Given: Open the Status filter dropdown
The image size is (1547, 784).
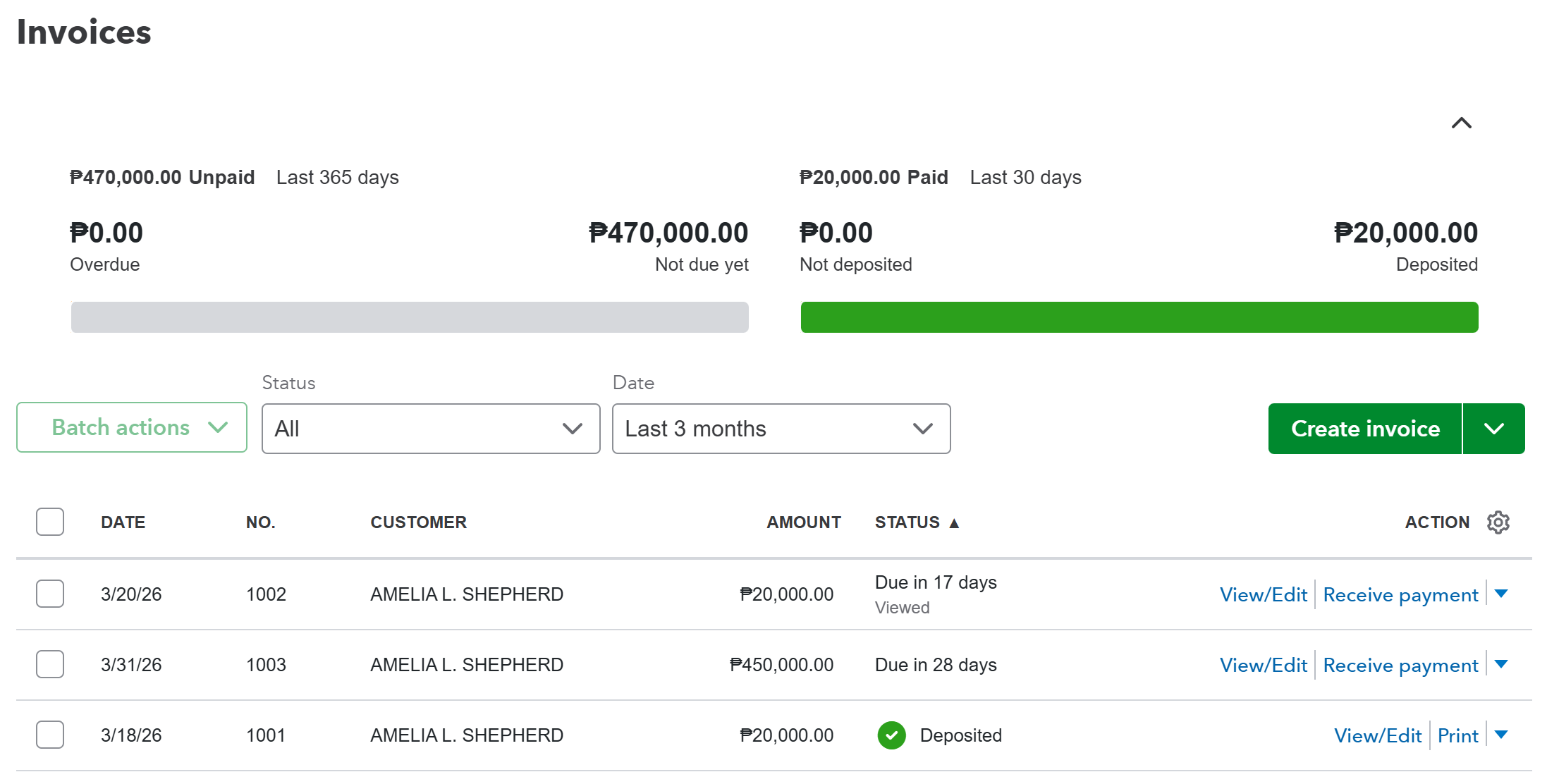Looking at the screenshot, I should (430, 429).
